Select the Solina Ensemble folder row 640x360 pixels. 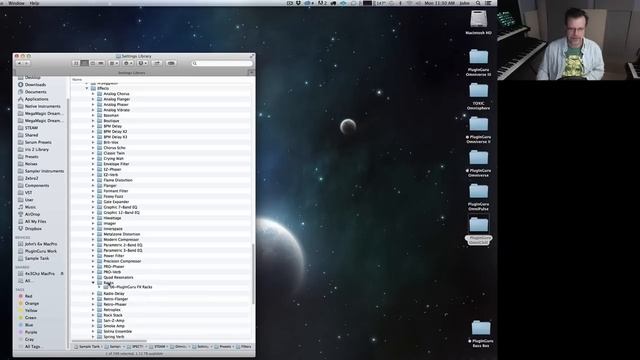point(161,331)
